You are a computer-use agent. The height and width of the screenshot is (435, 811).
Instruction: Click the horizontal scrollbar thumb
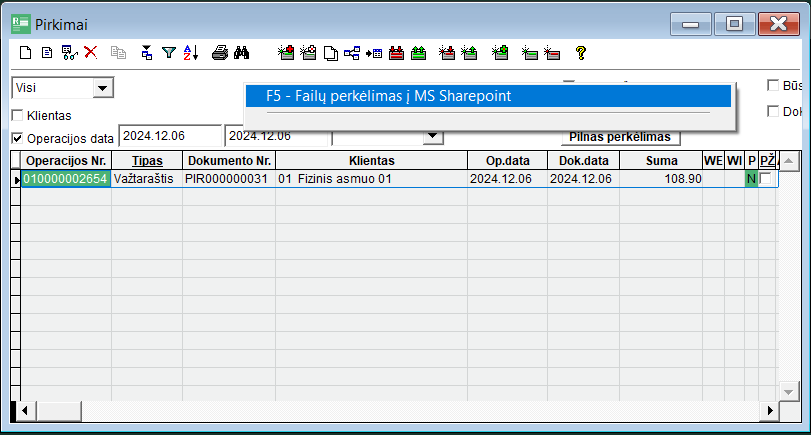pos(58,411)
